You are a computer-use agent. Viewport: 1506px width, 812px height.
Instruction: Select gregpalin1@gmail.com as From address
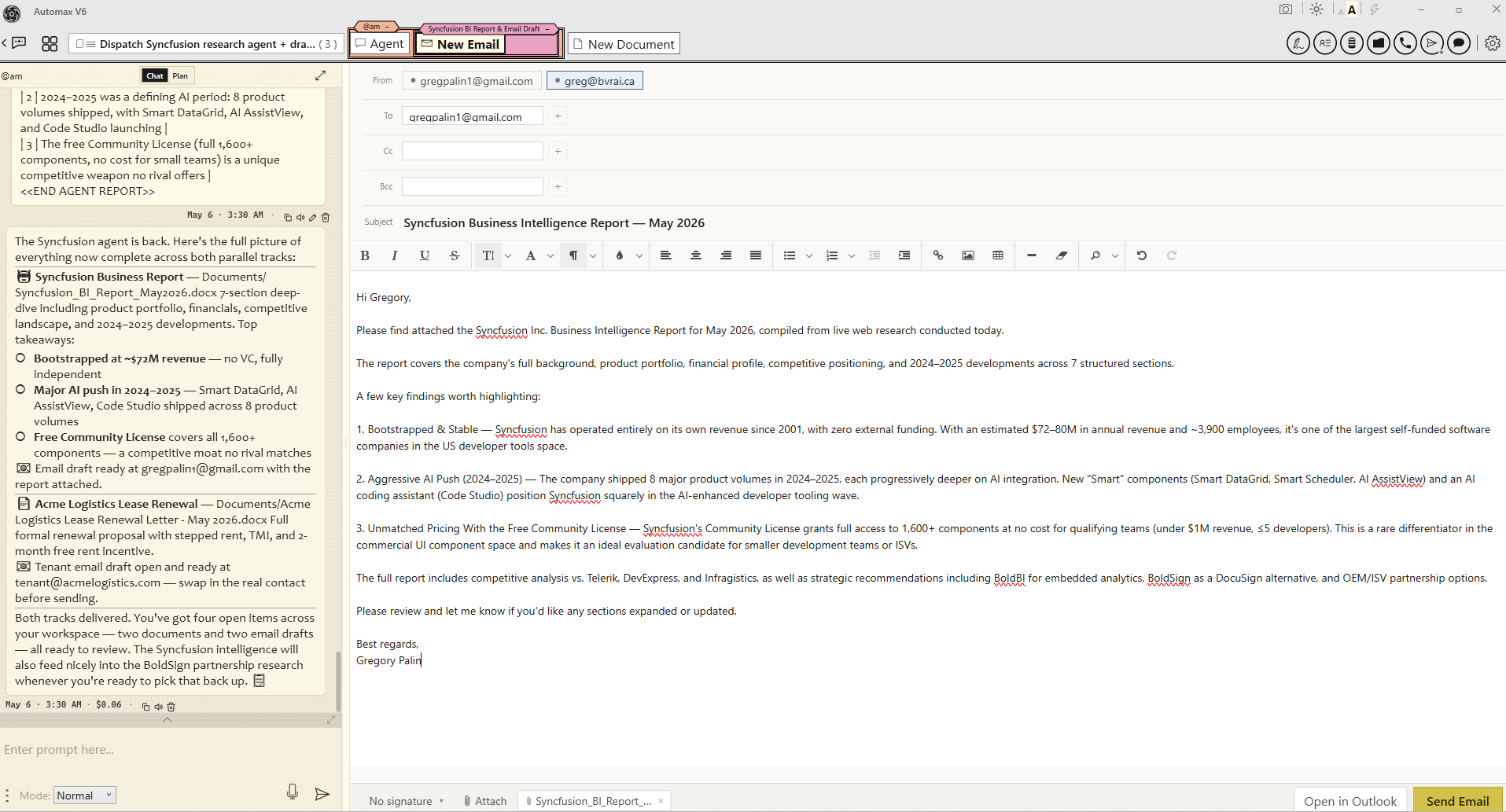[472, 81]
